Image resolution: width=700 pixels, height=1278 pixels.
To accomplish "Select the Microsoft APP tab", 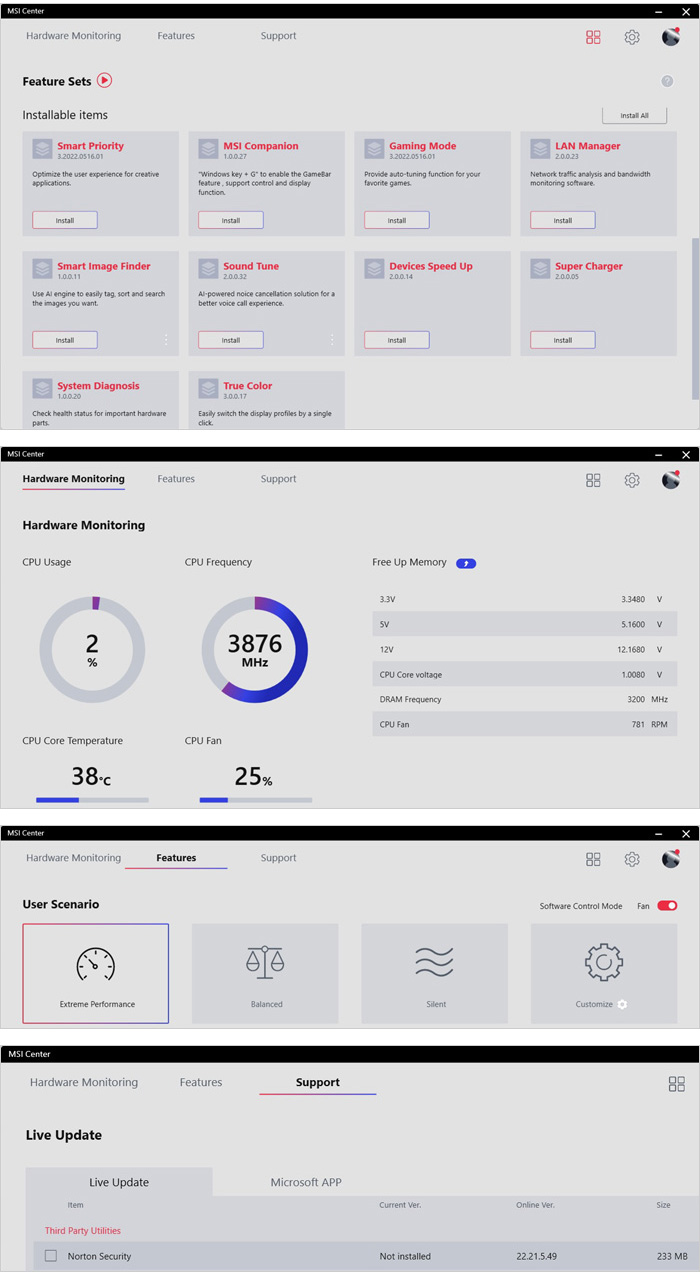I will click(306, 1182).
